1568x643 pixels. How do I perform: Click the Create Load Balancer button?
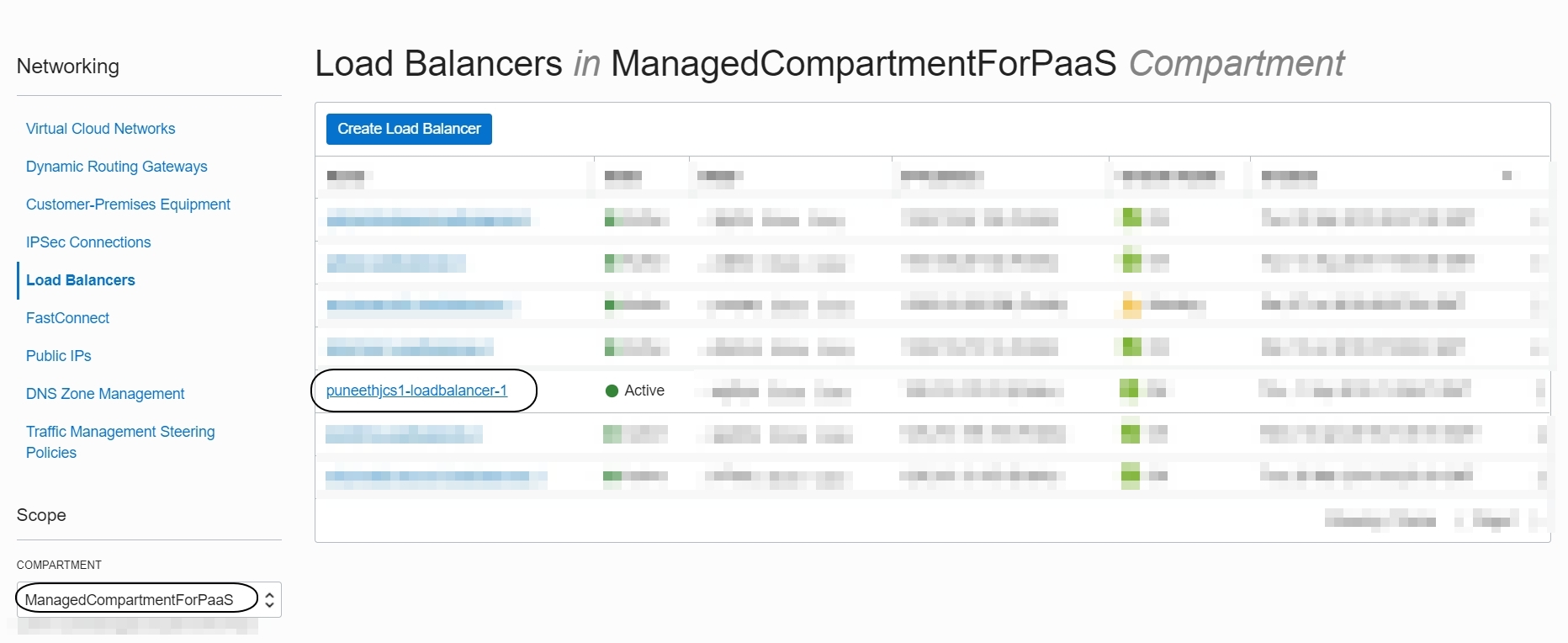click(x=409, y=129)
